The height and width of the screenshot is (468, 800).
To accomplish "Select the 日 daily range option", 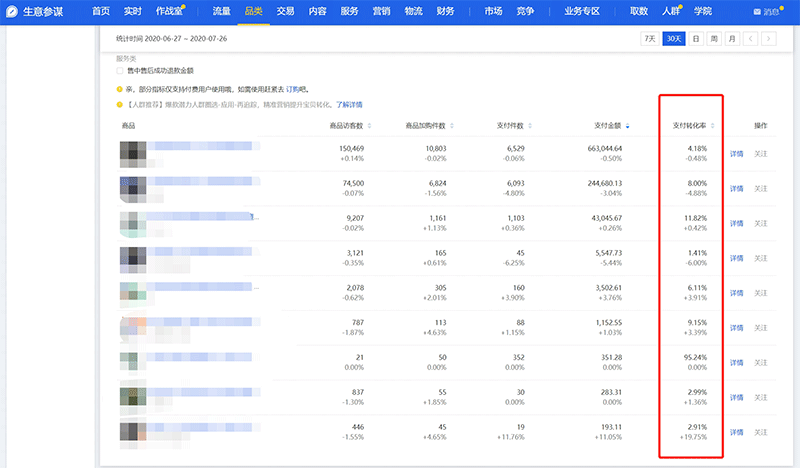I will [695, 39].
